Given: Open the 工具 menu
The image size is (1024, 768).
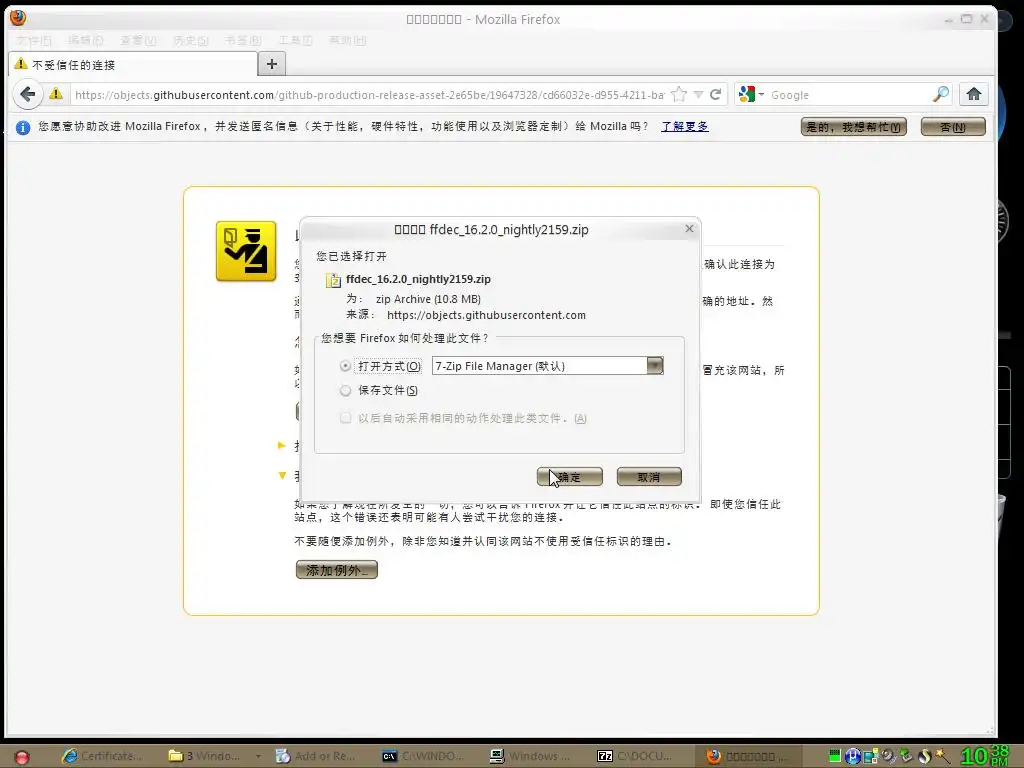Looking at the screenshot, I should coord(295,40).
